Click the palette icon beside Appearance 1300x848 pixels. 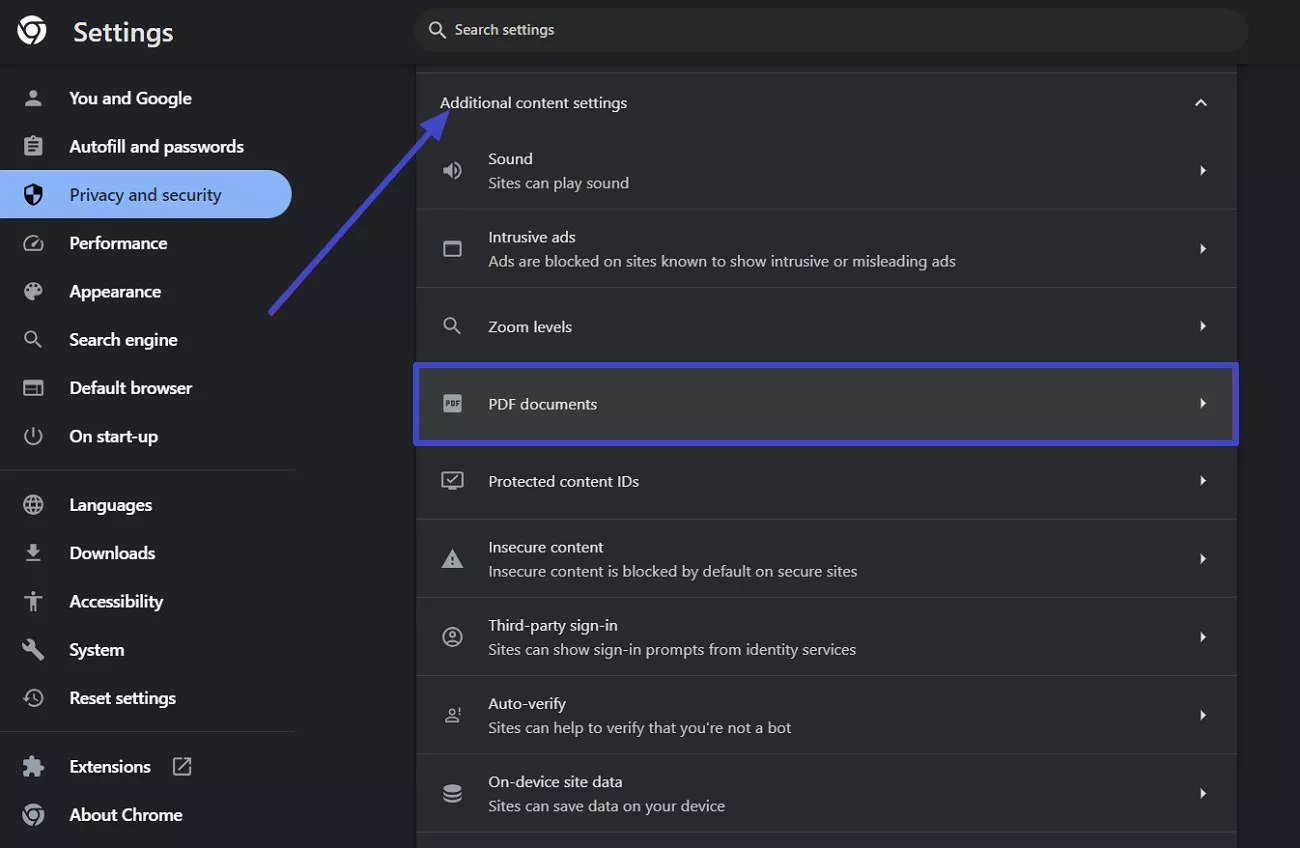(x=33, y=291)
